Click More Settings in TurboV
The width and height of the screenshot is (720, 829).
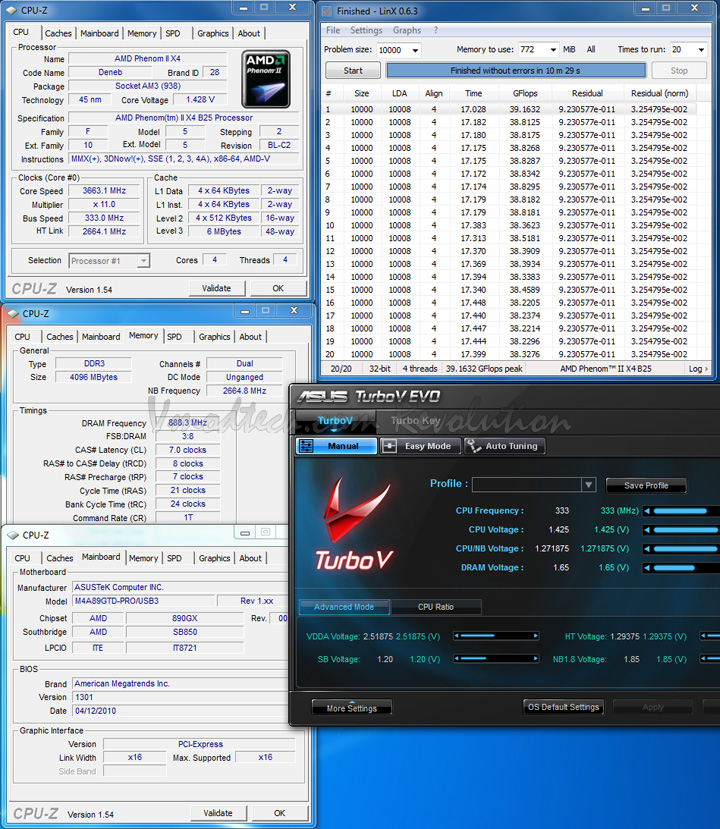point(352,708)
